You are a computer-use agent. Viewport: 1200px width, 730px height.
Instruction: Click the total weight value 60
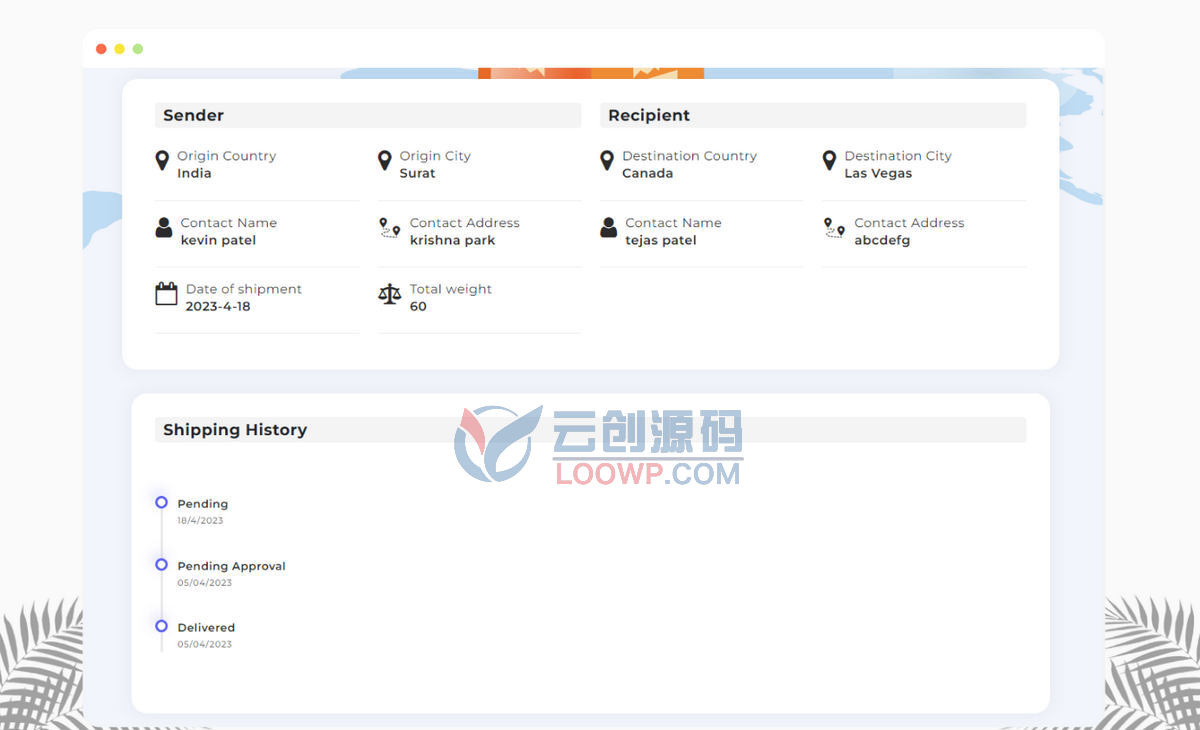click(x=418, y=306)
